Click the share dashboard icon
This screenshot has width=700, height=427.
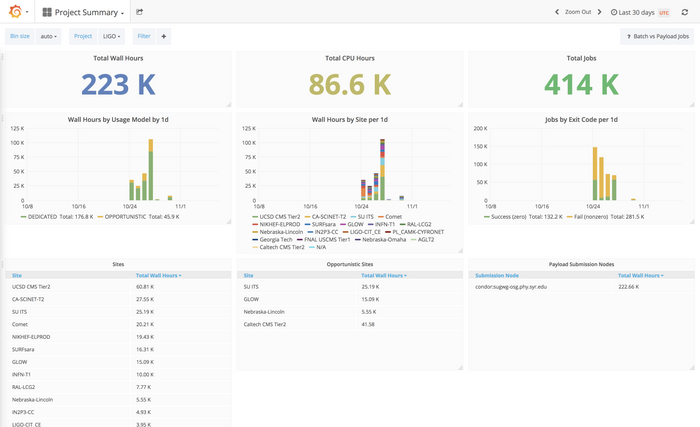click(x=140, y=12)
